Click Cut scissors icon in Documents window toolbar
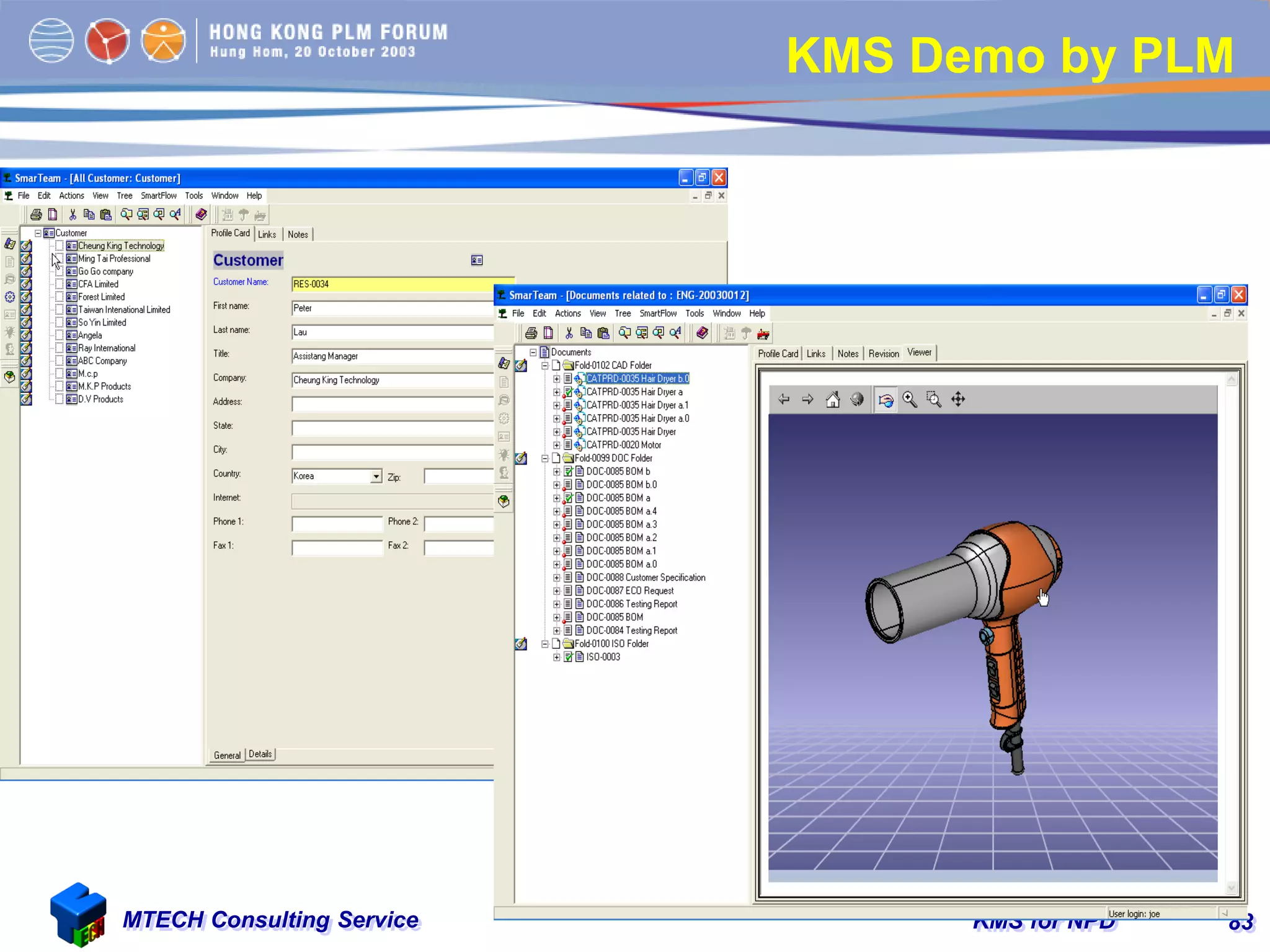Screen dimensions: 1270x952 (x=569, y=333)
